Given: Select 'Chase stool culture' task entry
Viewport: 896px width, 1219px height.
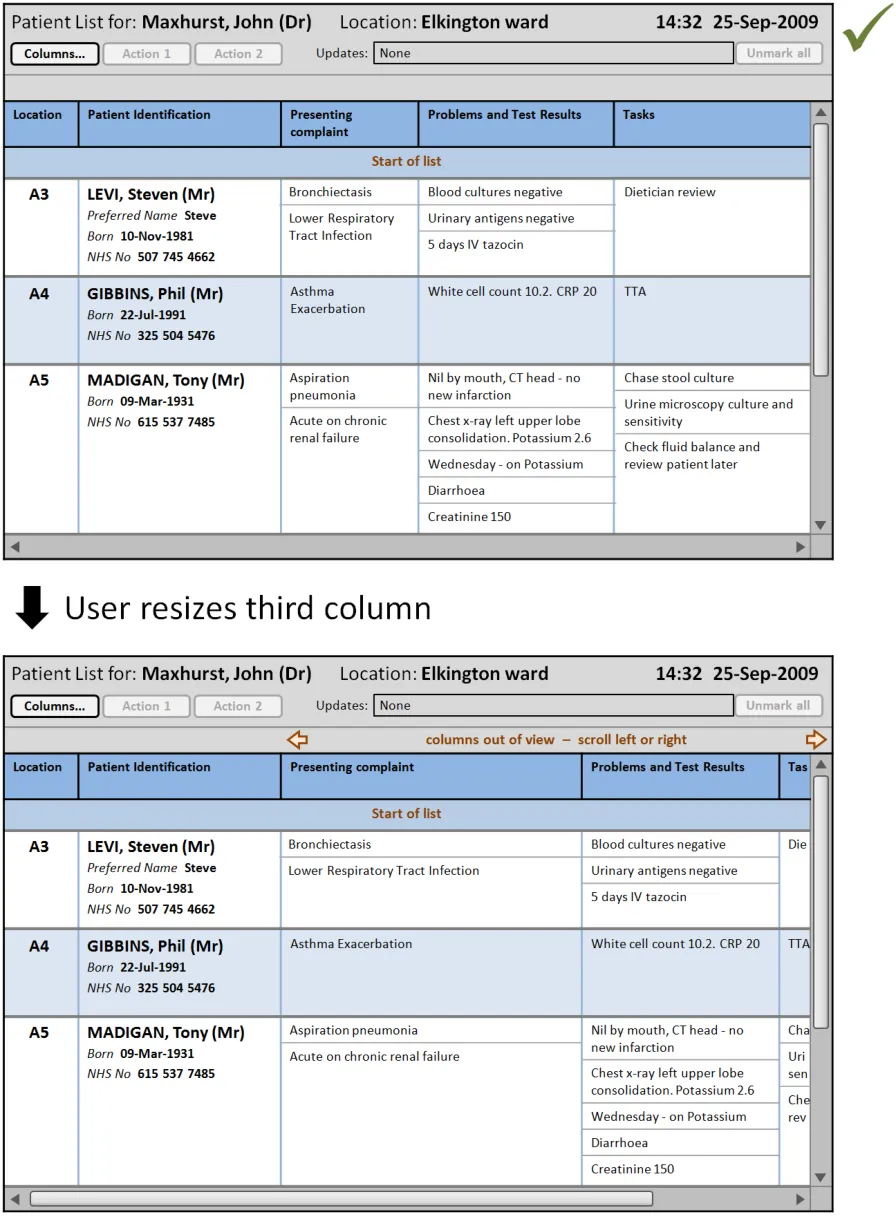Looking at the screenshot, I should click(679, 378).
